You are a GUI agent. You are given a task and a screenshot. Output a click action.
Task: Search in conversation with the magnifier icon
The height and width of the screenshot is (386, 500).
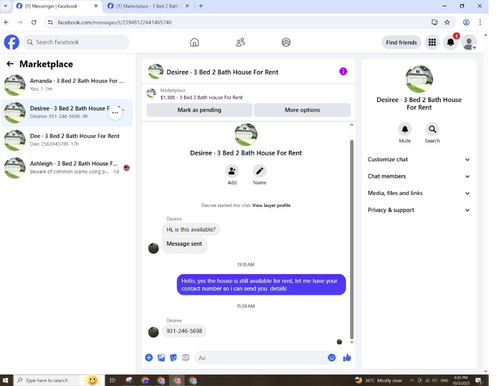pos(432,129)
